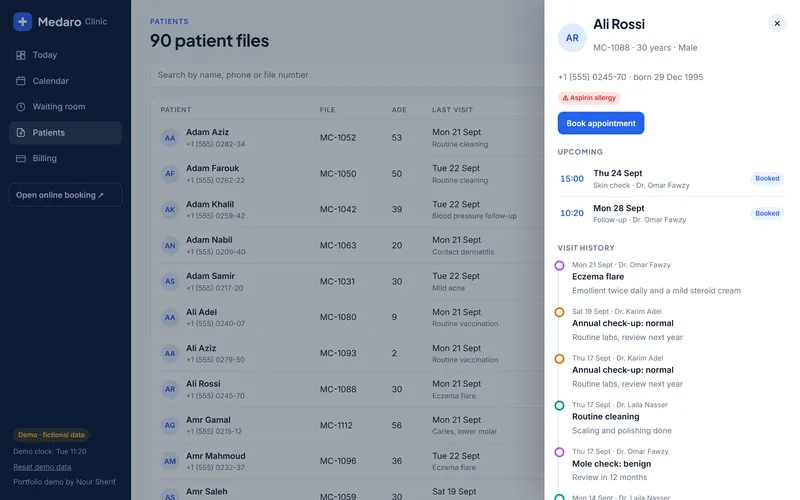The height and width of the screenshot is (500, 800).
Task: Click the Adam Nabil AN avatar
Action: pos(170,245)
